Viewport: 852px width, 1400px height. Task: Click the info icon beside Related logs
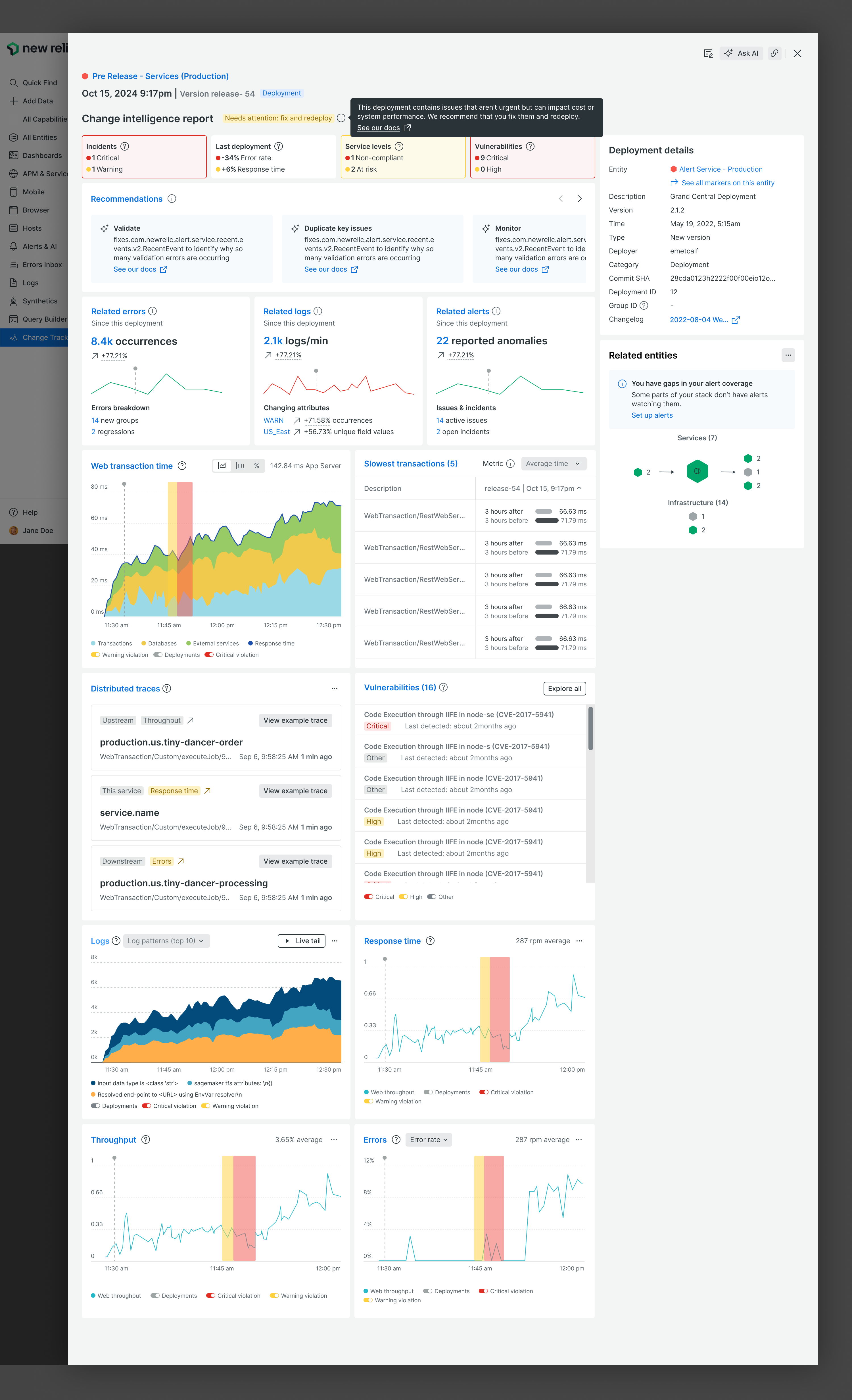click(x=318, y=311)
